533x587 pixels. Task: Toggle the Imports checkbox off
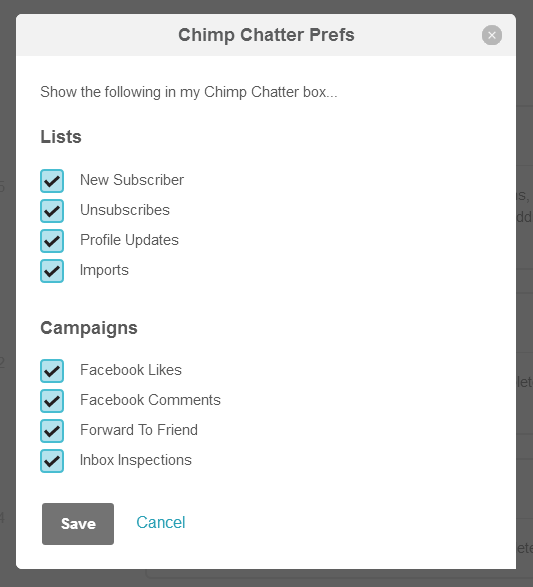coord(52,271)
